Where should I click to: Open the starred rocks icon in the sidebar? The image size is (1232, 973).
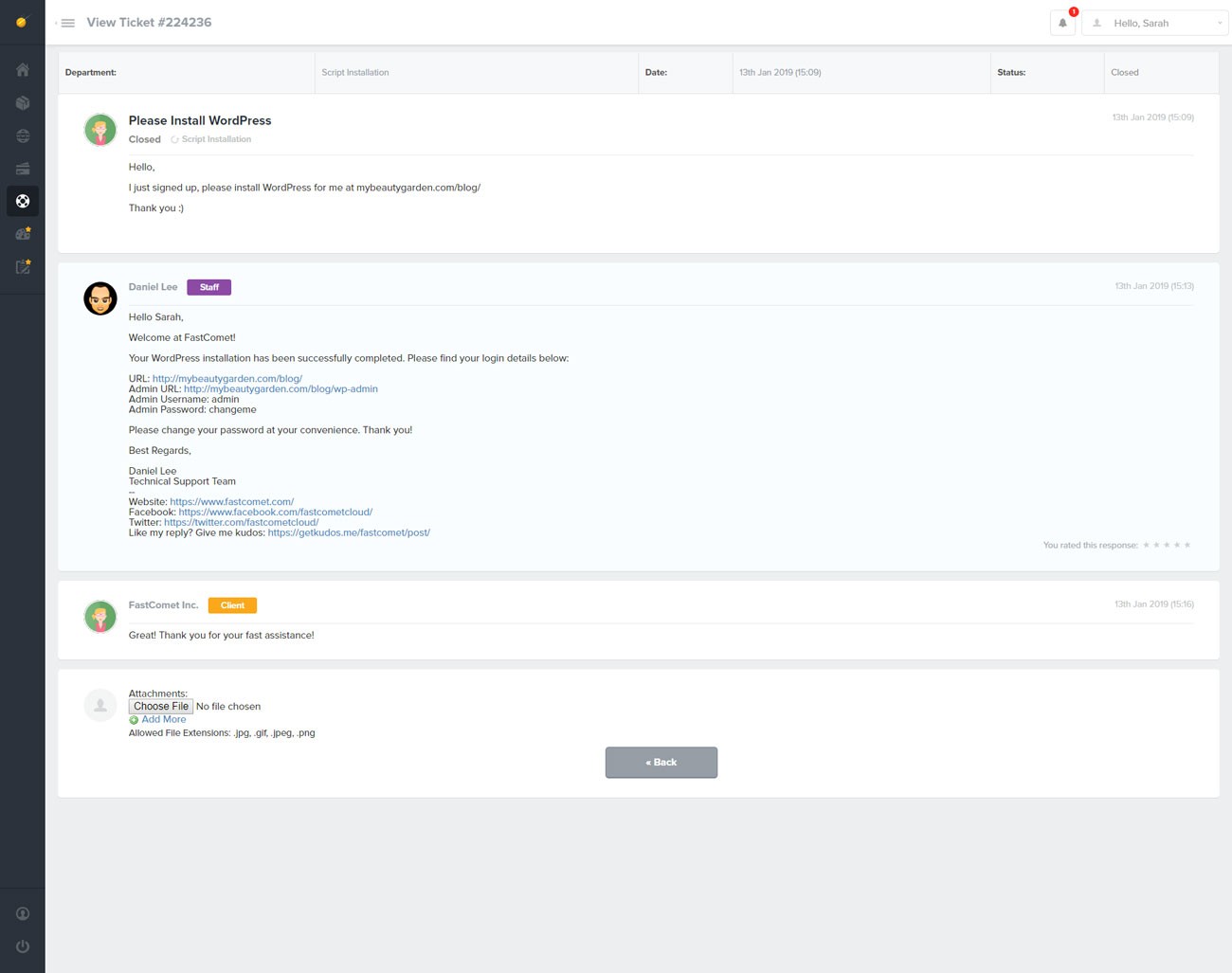coord(22,233)
